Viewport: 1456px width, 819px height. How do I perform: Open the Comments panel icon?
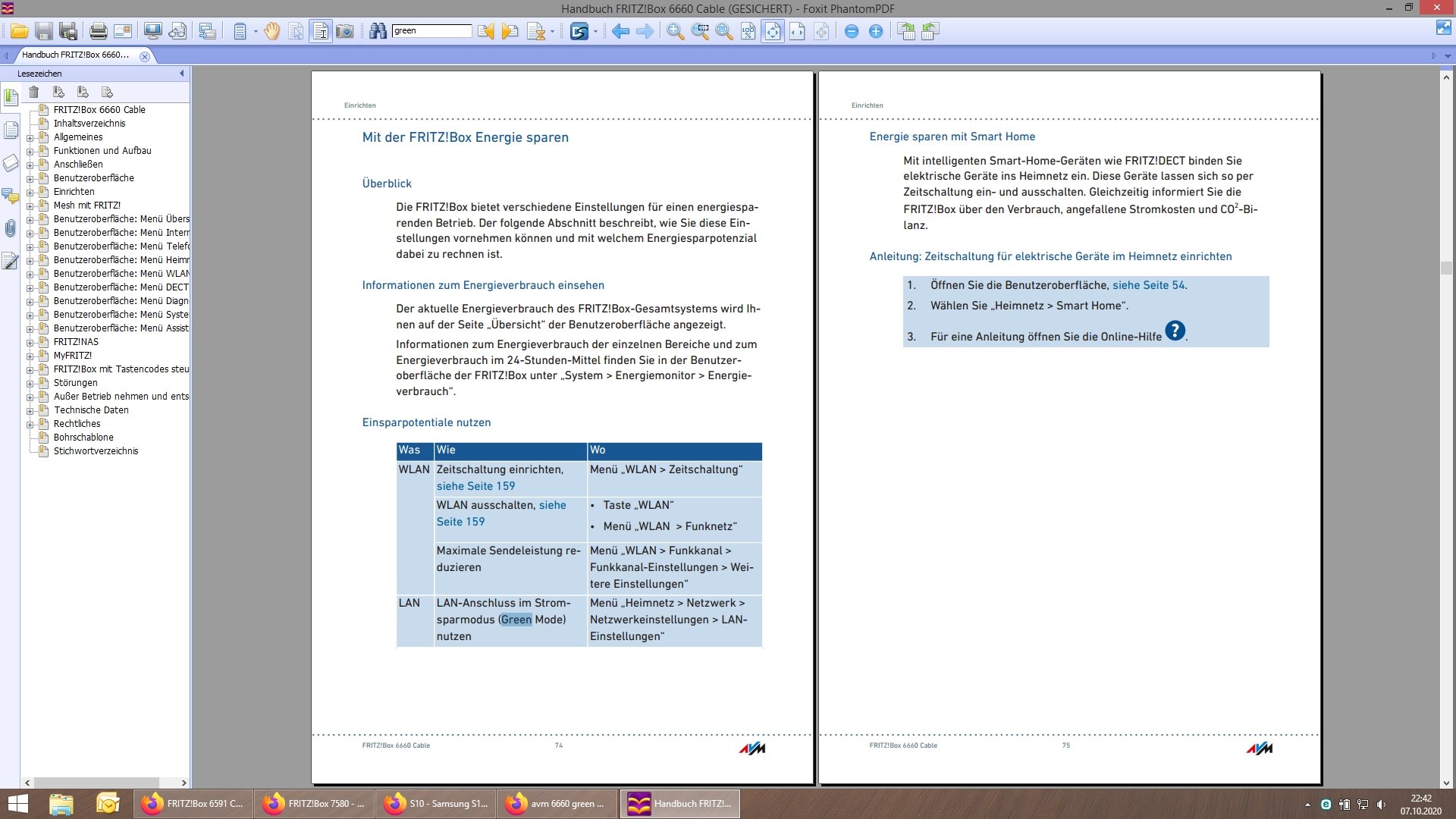[x=11, y=196]
